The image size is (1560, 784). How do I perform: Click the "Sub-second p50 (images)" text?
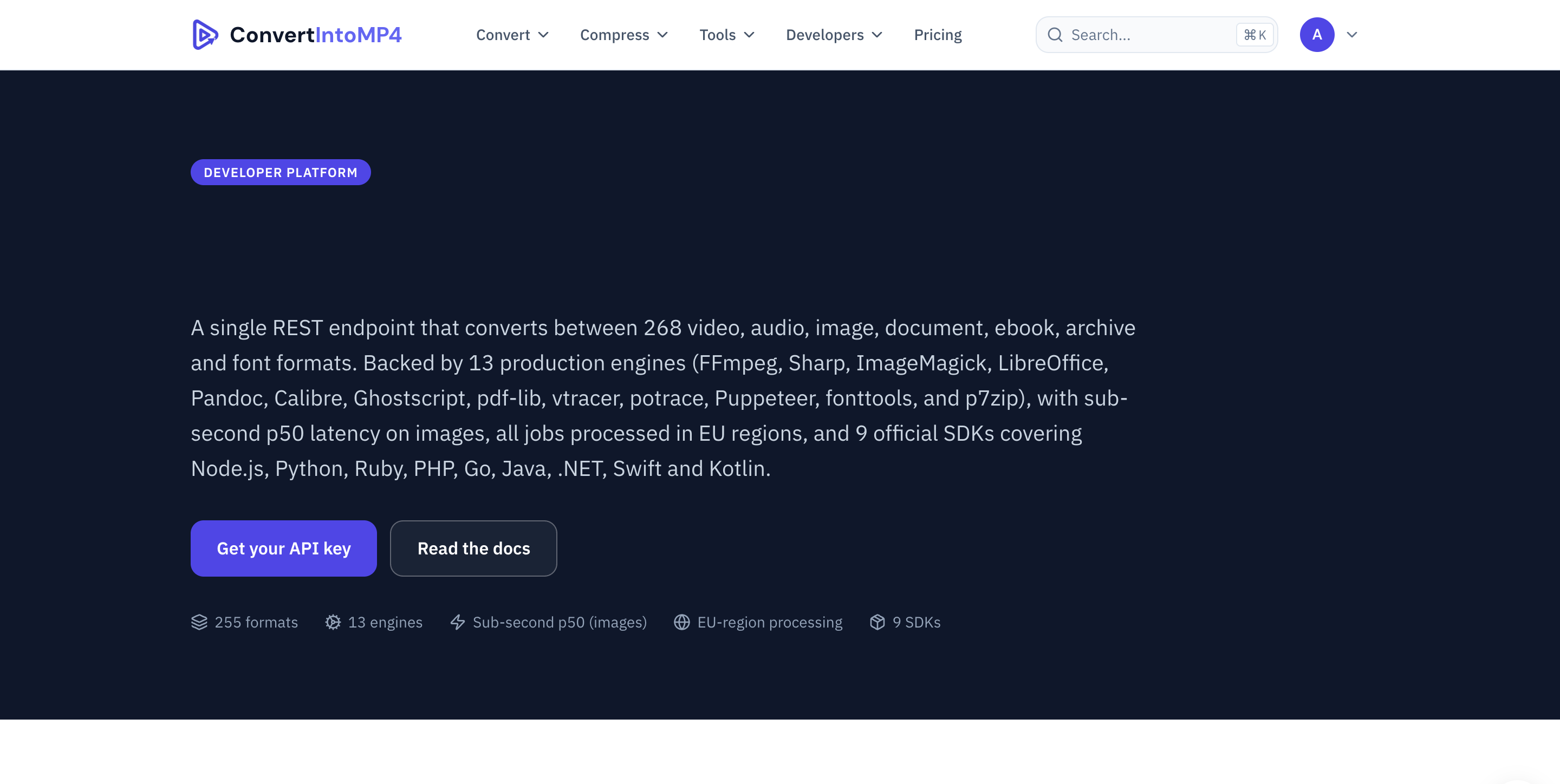560,622
